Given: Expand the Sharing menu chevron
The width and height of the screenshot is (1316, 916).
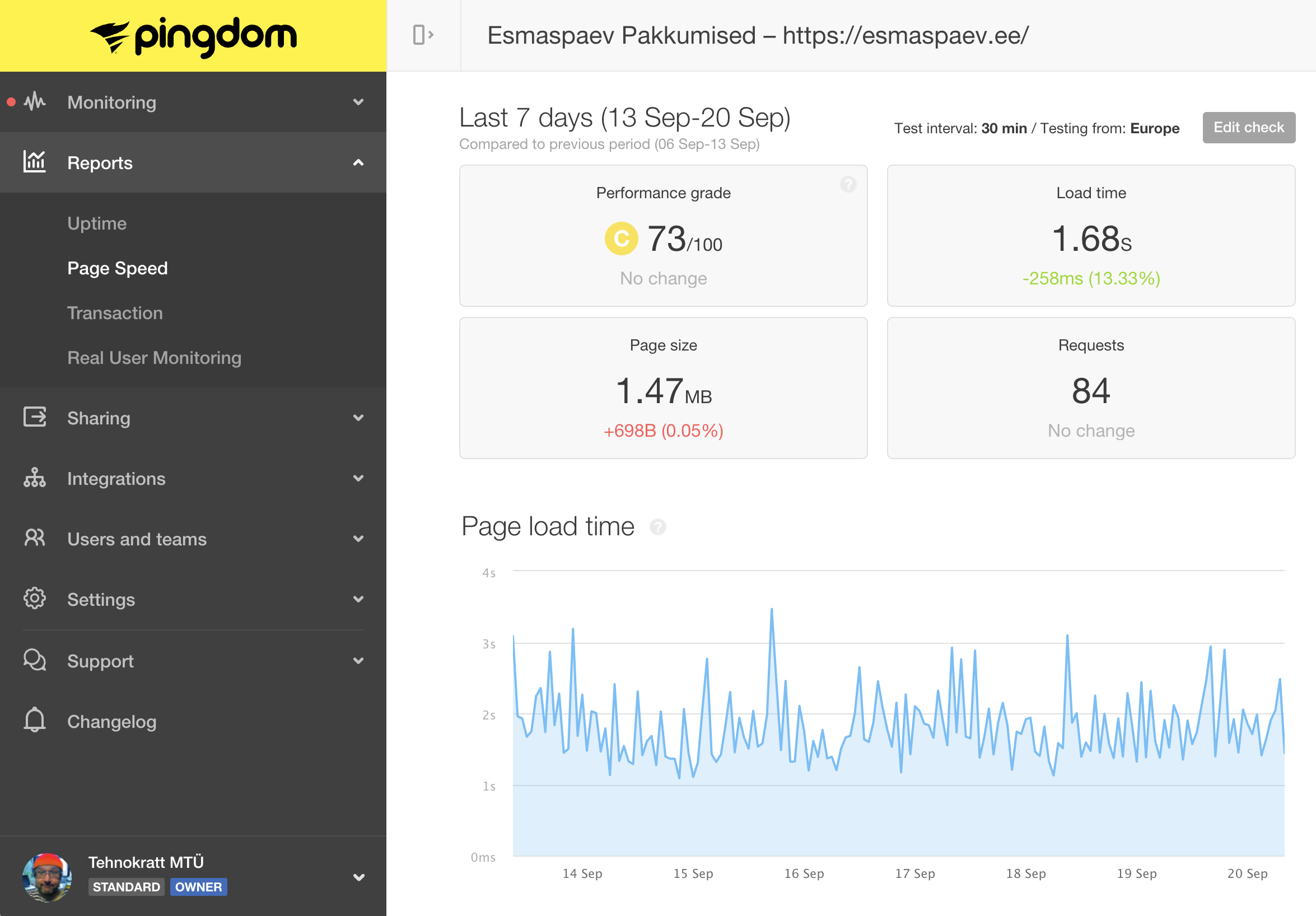Looking at the screenshot, I should 358,418.
